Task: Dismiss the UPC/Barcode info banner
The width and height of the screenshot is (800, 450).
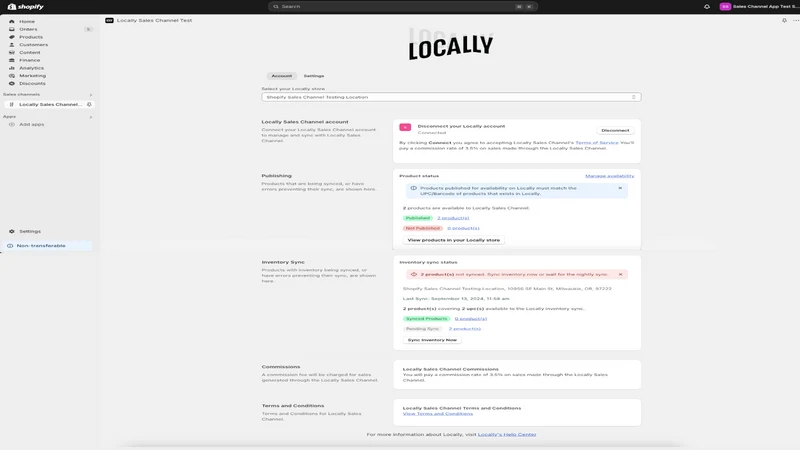Action: [620, 188]
